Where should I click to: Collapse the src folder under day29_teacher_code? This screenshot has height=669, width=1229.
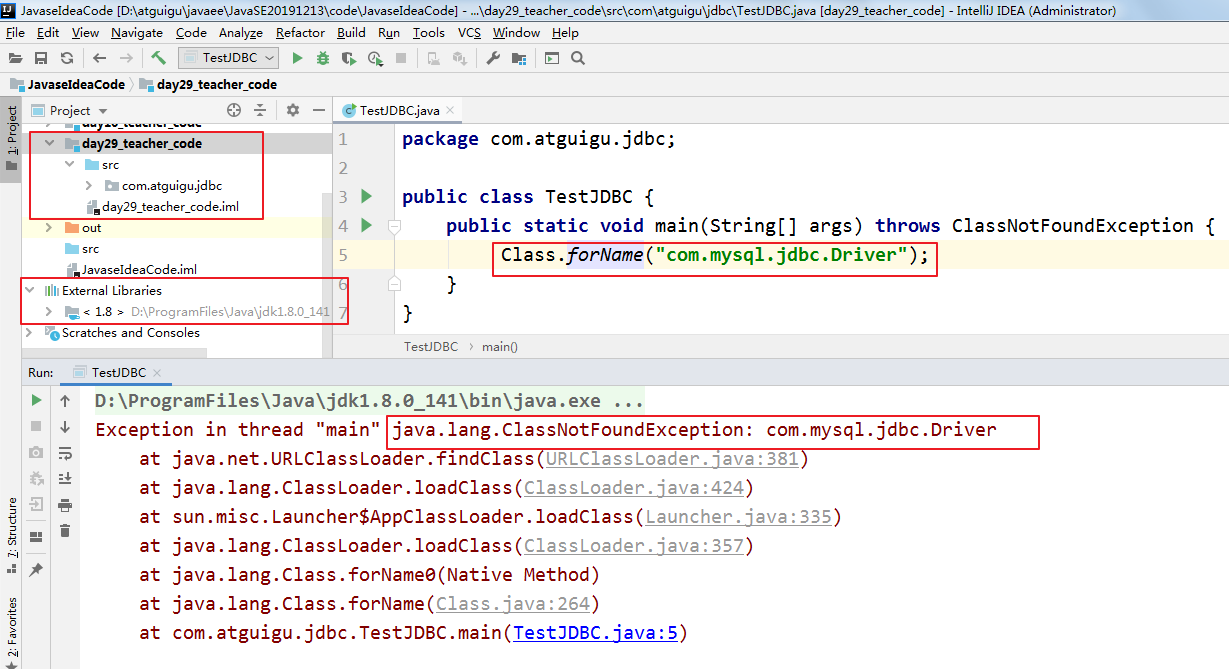(x=69, y=164)
